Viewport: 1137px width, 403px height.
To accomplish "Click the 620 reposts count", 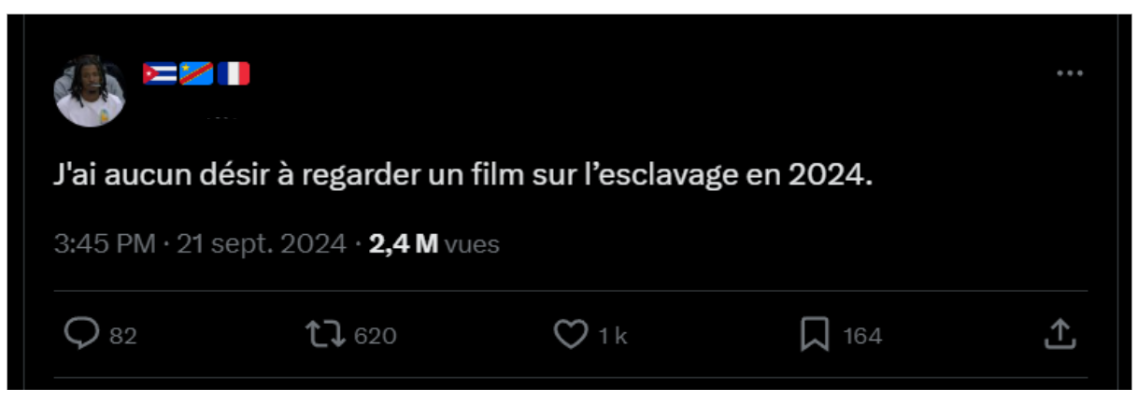I will 375,336.
